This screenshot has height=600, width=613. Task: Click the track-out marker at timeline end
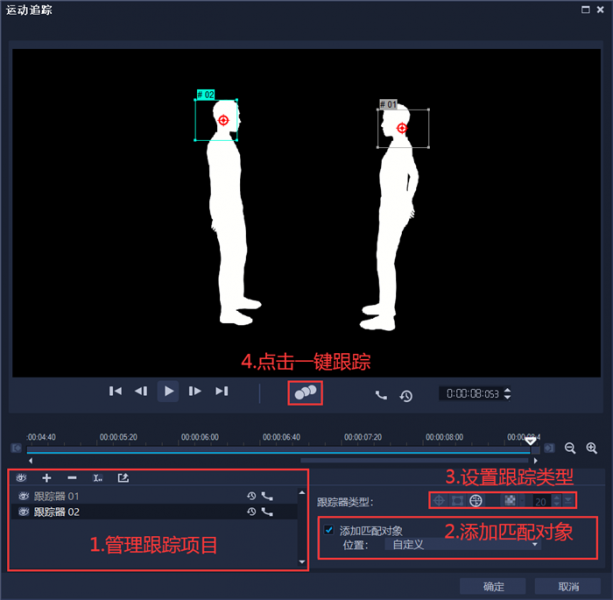pos(549,448)
